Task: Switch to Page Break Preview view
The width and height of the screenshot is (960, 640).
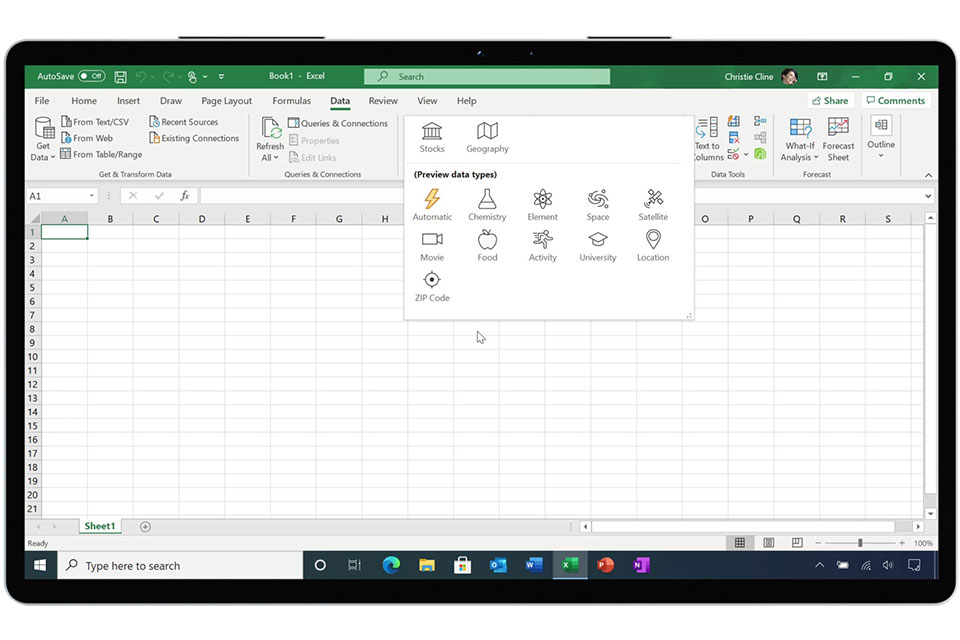Action: pos(797,543)
